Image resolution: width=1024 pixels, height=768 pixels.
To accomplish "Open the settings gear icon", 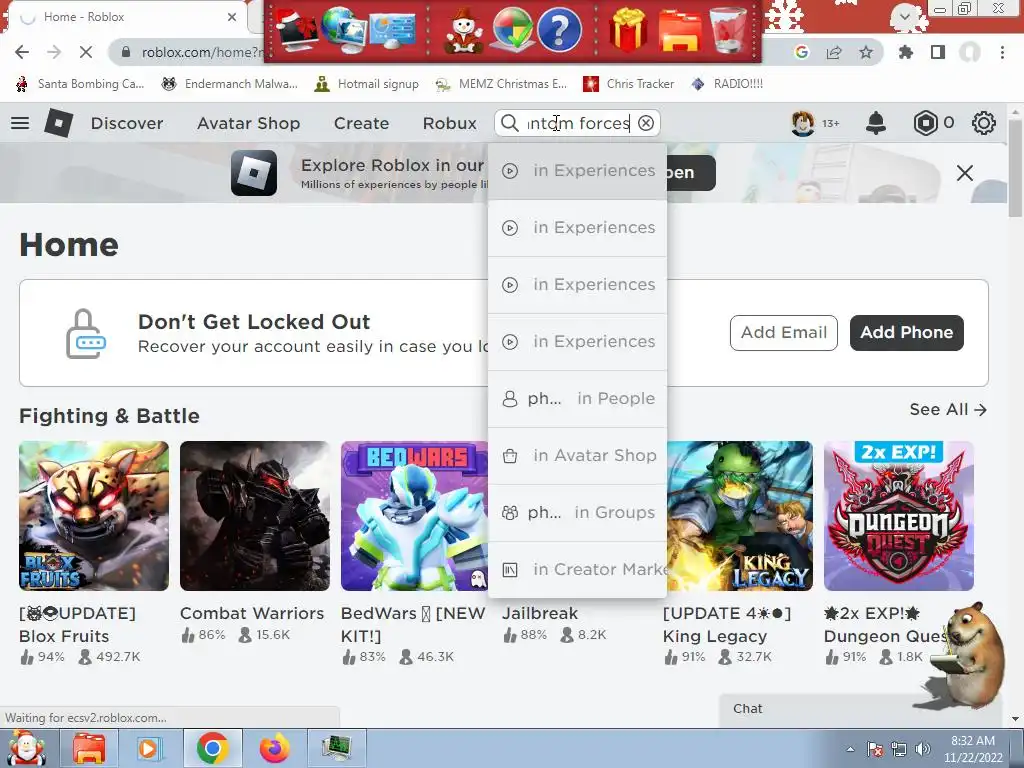I will point(984,123).
